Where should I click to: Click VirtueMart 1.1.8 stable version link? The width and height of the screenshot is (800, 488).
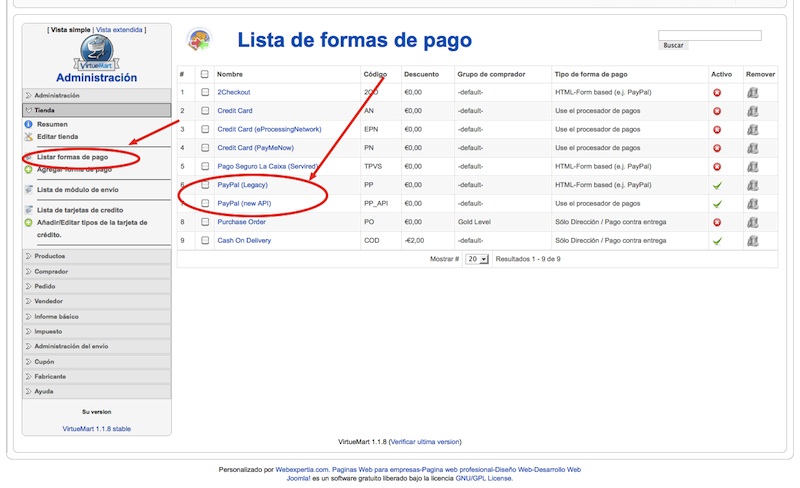click(96, 429)
